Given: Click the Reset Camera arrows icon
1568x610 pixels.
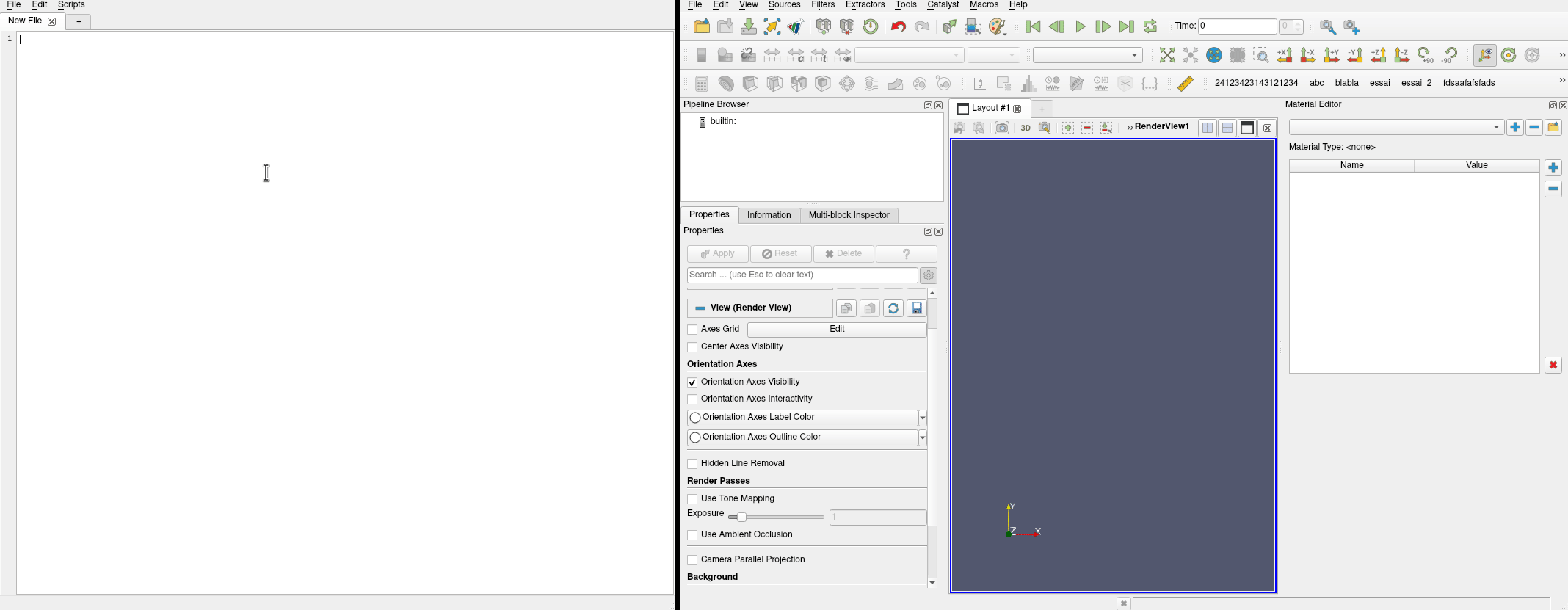Looking at the screenshot, I should tap(1166, 56).
